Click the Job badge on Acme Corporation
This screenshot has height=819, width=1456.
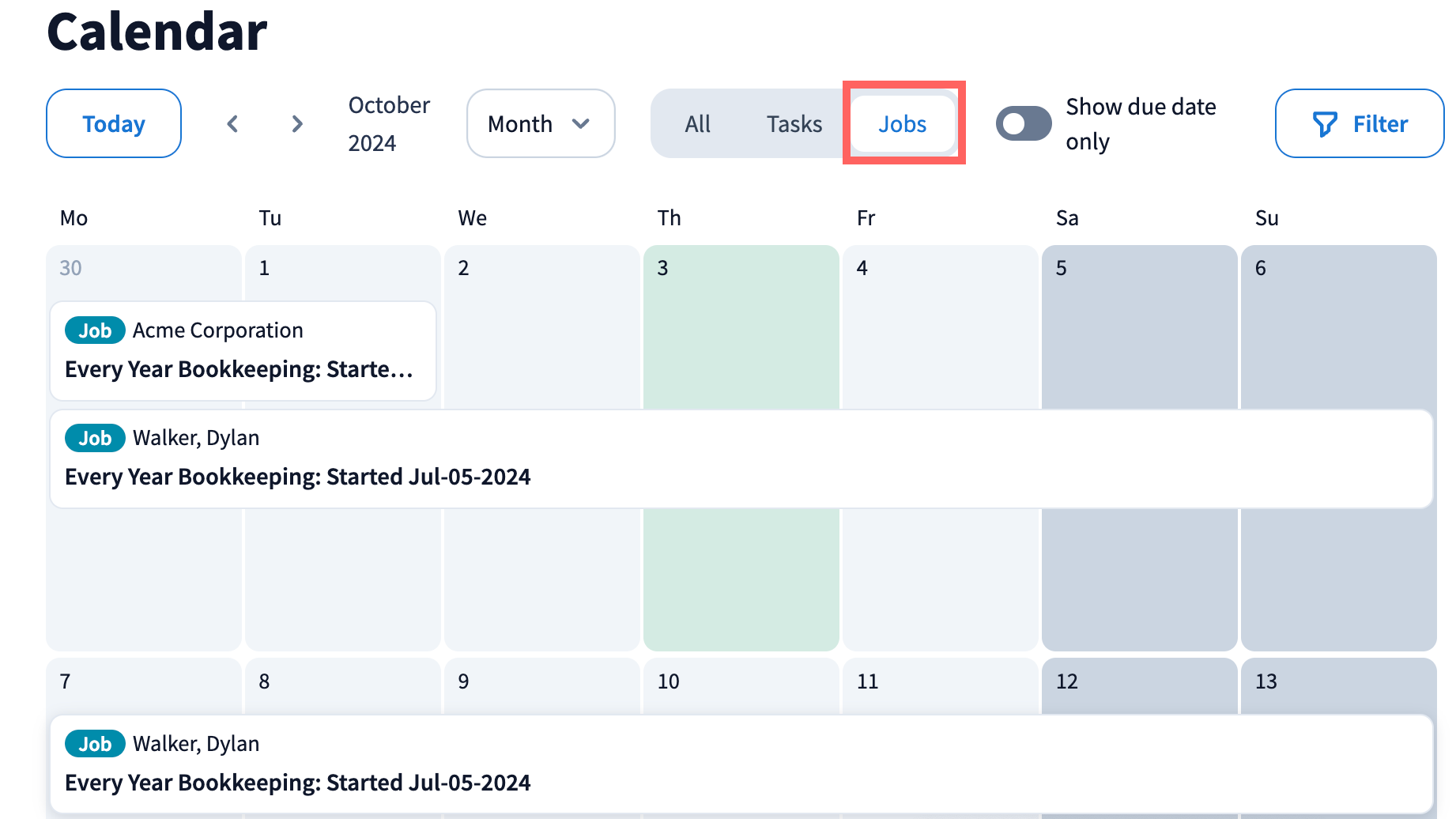point(95,330)
